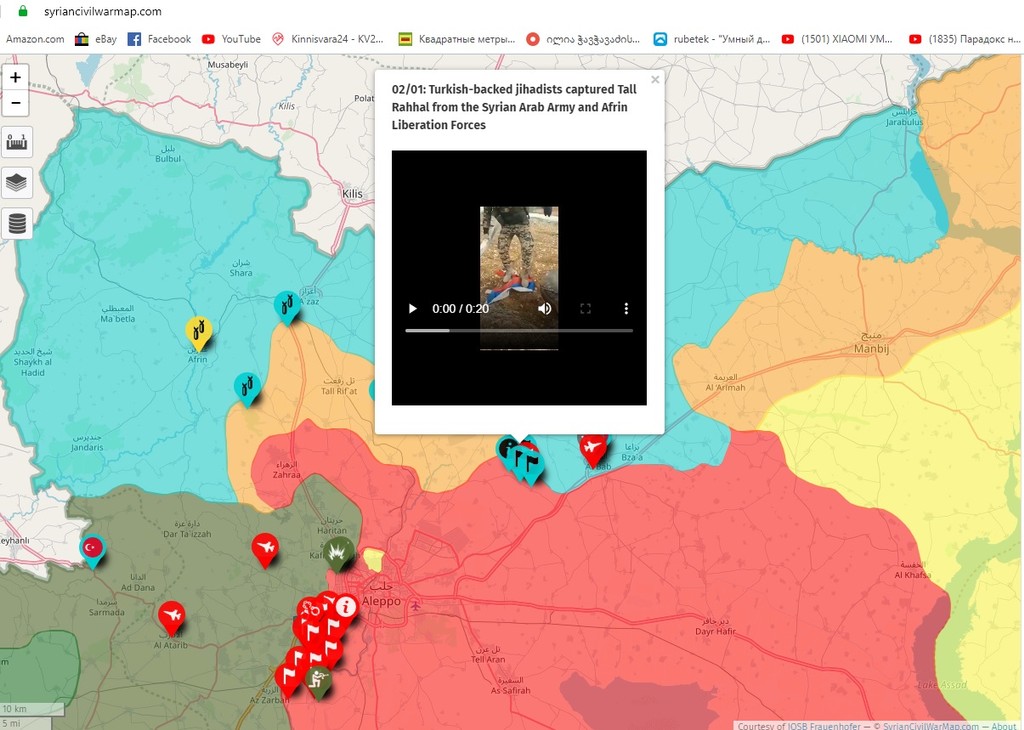Mute the popup video volume
The height and width of the screenshot is (730, 1024).
545,309
